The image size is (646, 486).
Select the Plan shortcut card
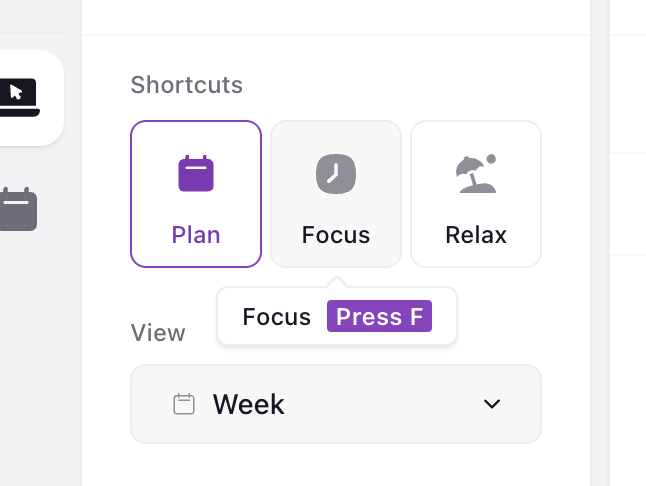coord(196,194)
